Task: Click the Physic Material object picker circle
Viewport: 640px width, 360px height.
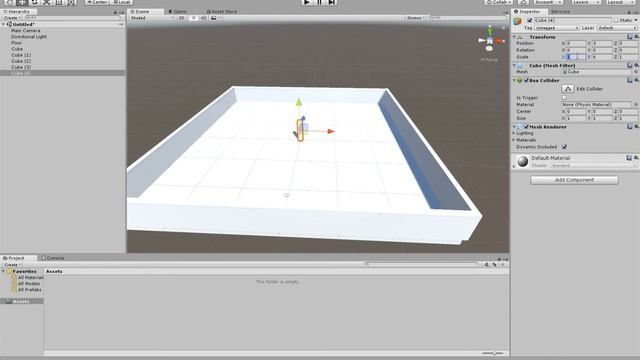Action: click(636, 104)
